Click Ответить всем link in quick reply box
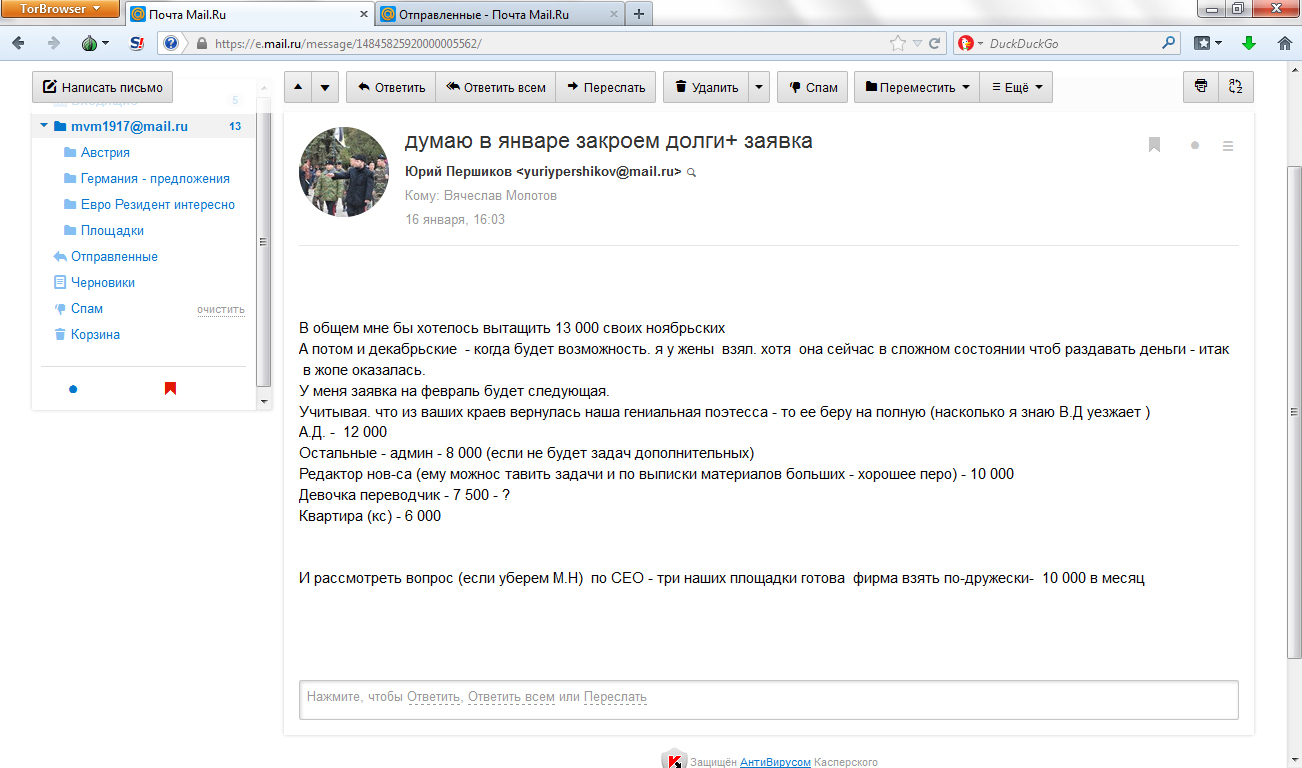Viewport: 1302px width, 768px height. click(511, 697)
